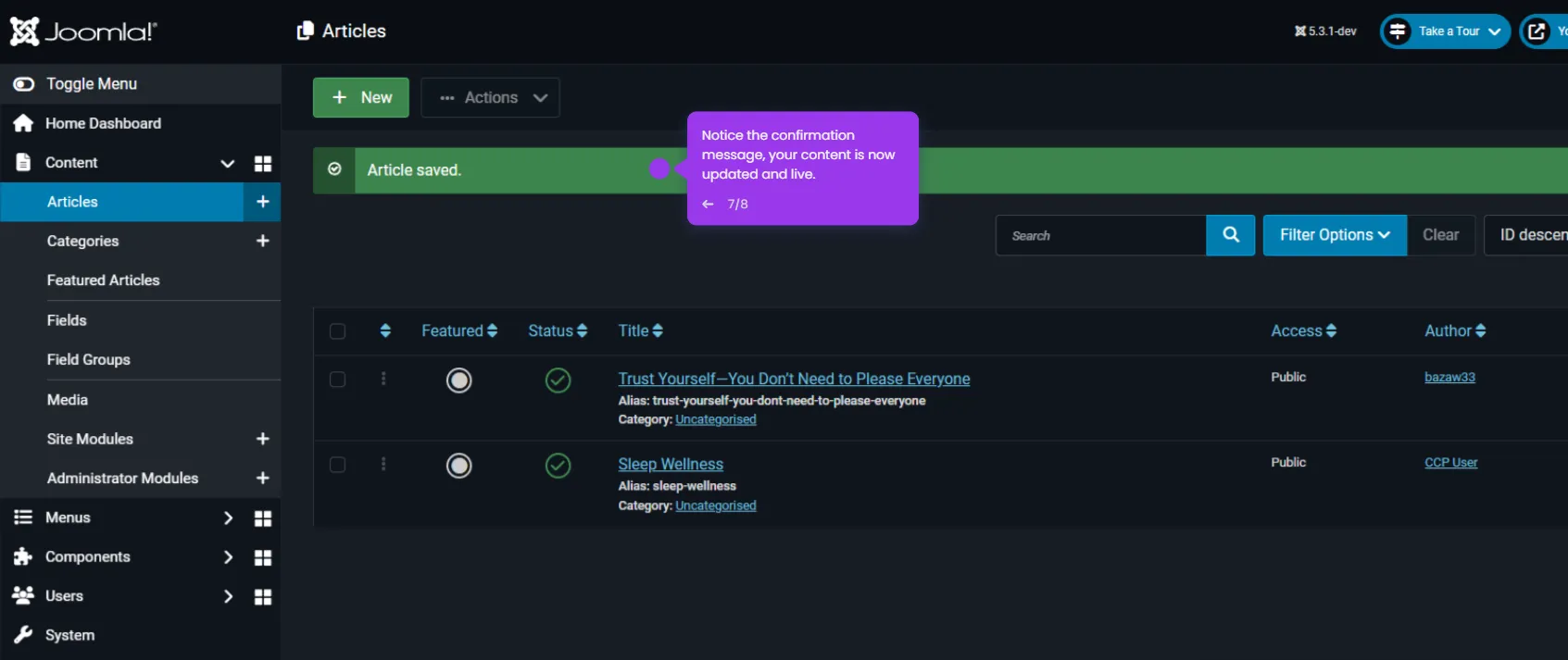Open Users dashboard grid icon
This screenshot has width=1568, height=660.
point(263,597)
